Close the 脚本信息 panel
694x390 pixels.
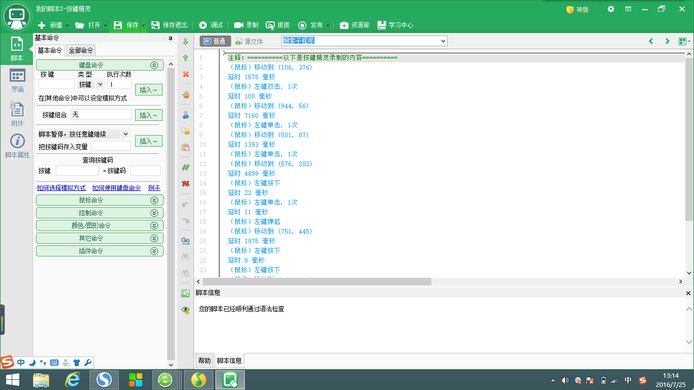tap(688, 293)
